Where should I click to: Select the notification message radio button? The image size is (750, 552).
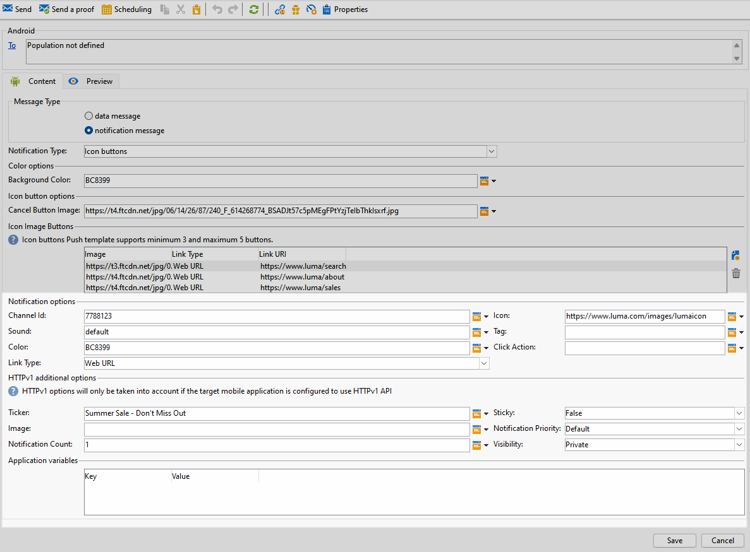point(88,130)
